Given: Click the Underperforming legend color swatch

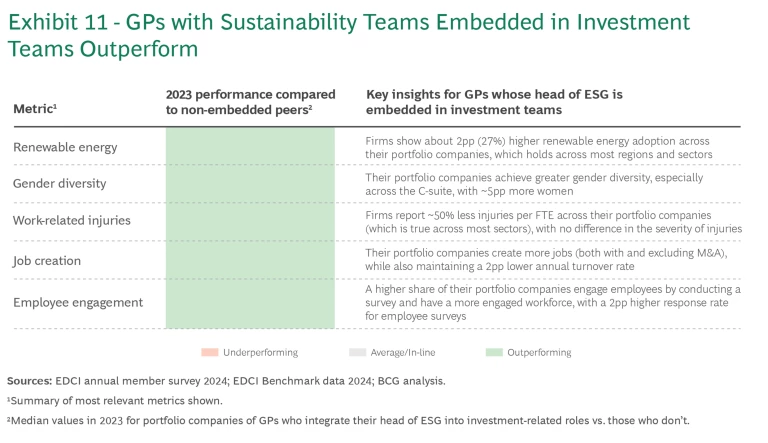Looking at the screenshot, I should point(208,353).
